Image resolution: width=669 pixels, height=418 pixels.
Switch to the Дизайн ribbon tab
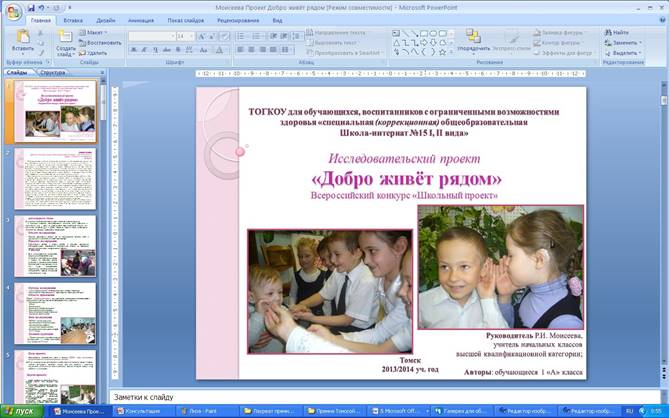point(105,20)
